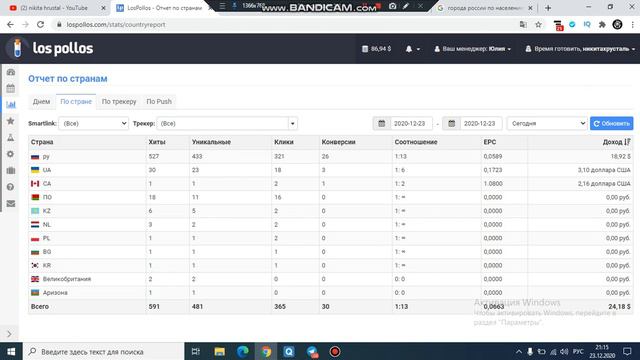Open the Chrome profile avatar

[617, 24]
